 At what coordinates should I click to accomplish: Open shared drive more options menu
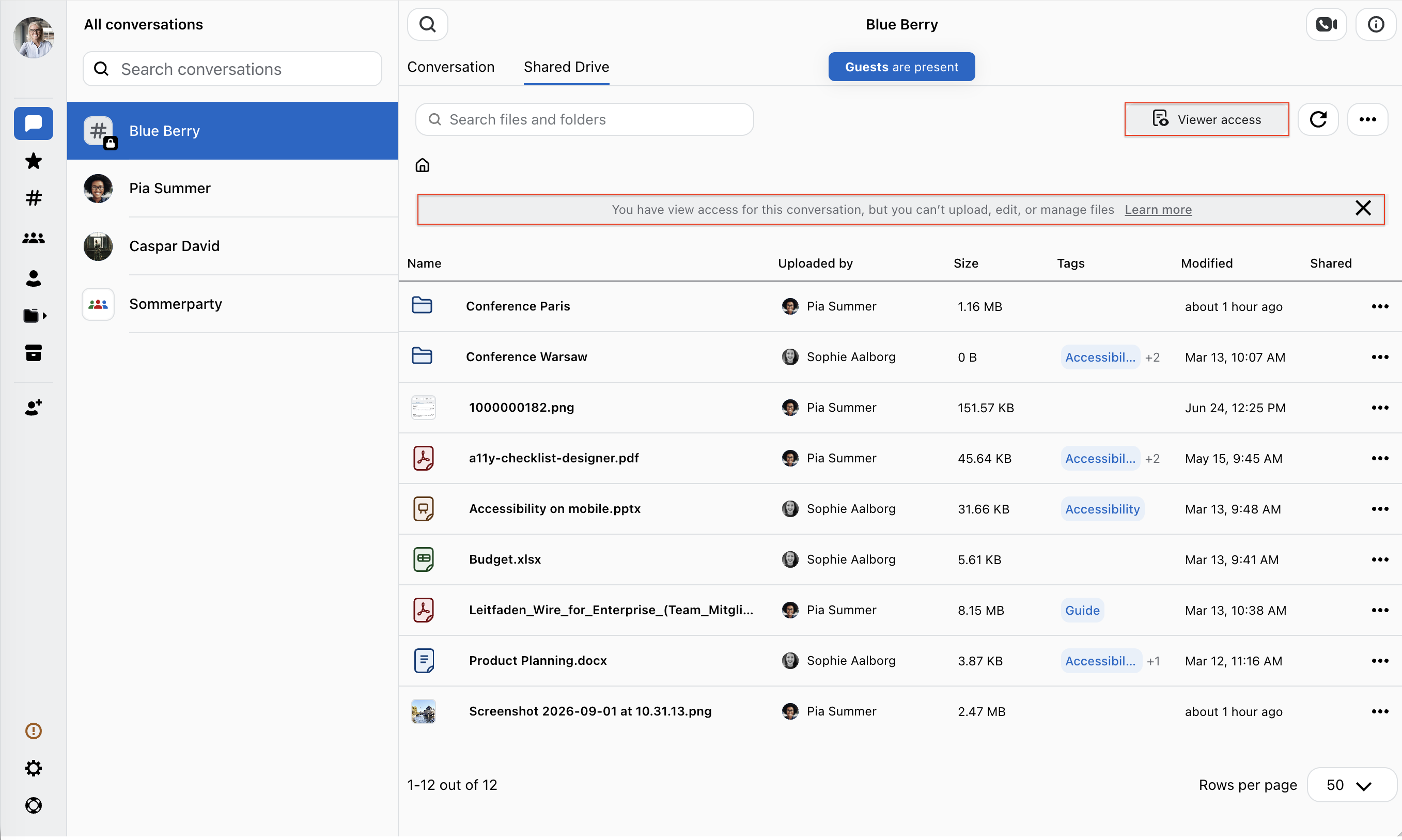[x=1367, y=119]
